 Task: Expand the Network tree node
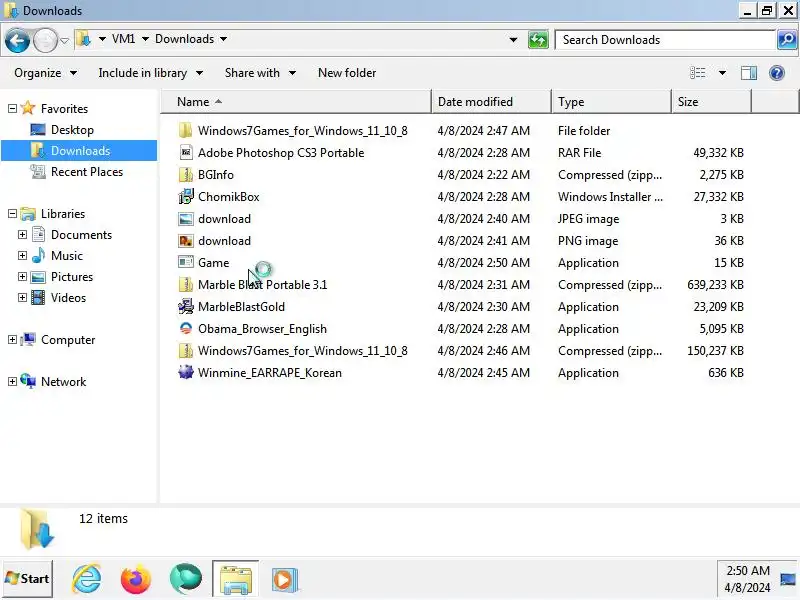12,381
